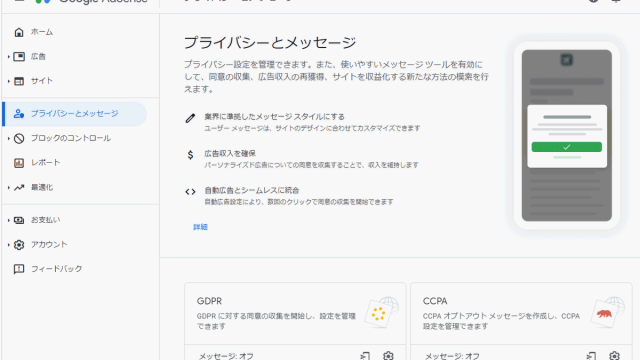Click the Home icon in the sidebar
The image size is (640, 360).
tap(19, 32)
